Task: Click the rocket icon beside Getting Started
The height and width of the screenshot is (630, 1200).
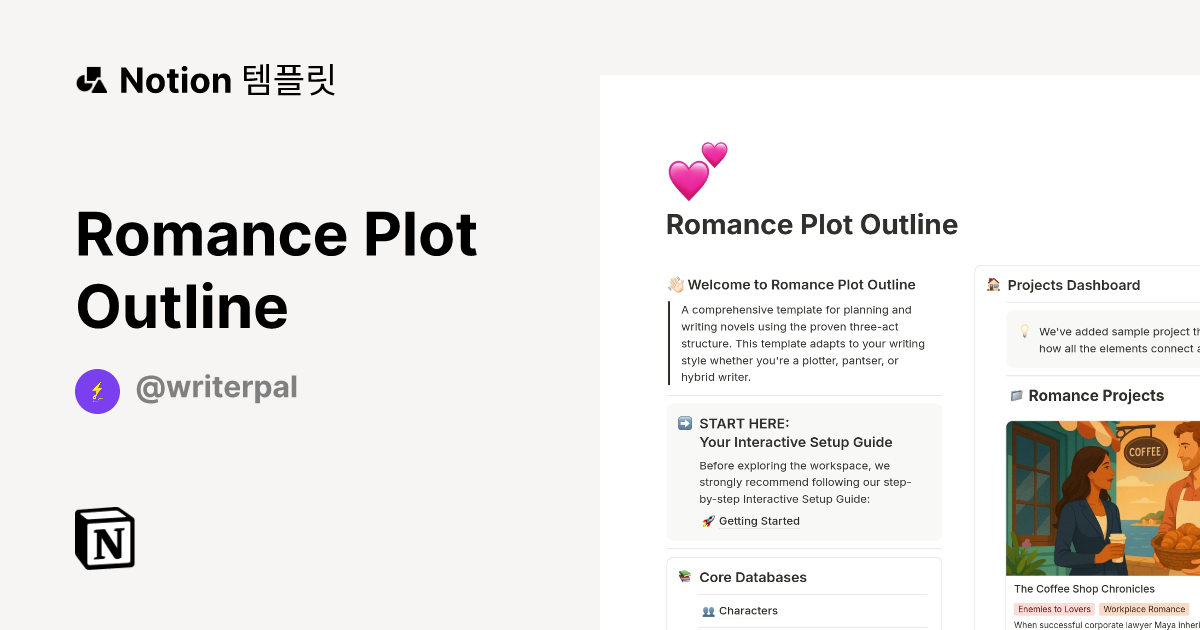Action: 707,520
